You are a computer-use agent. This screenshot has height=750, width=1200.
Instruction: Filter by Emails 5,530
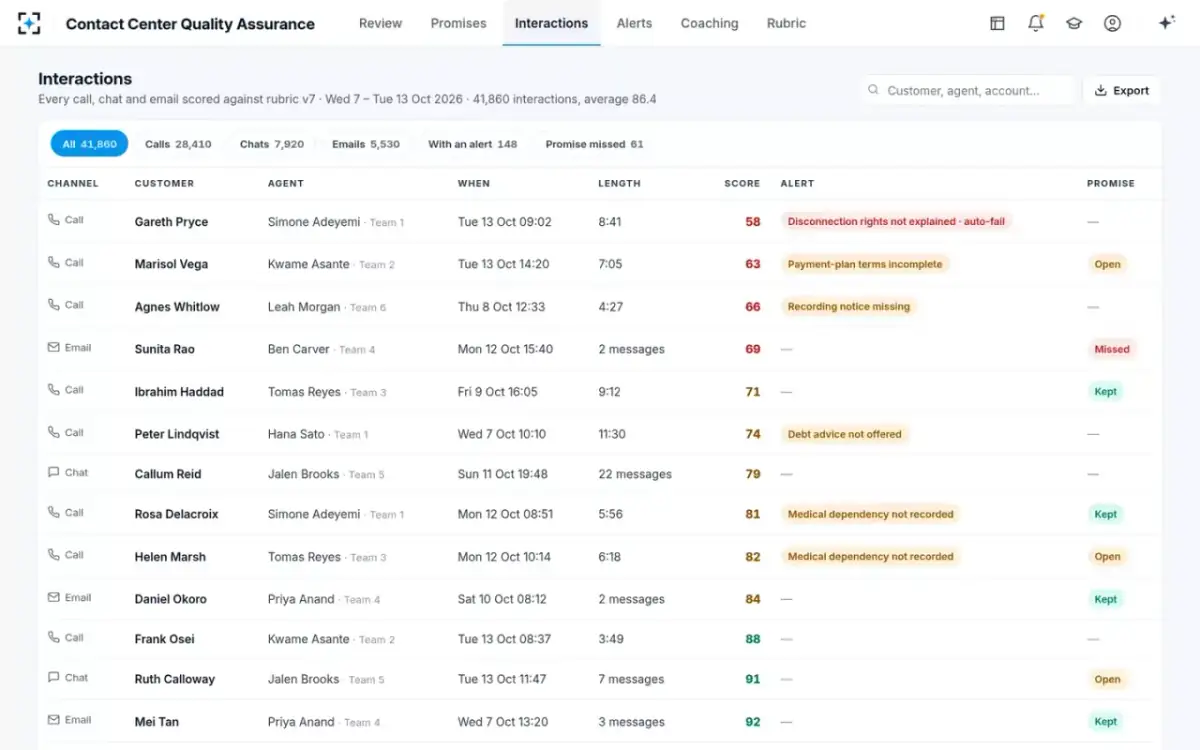(x=366, y=144)
